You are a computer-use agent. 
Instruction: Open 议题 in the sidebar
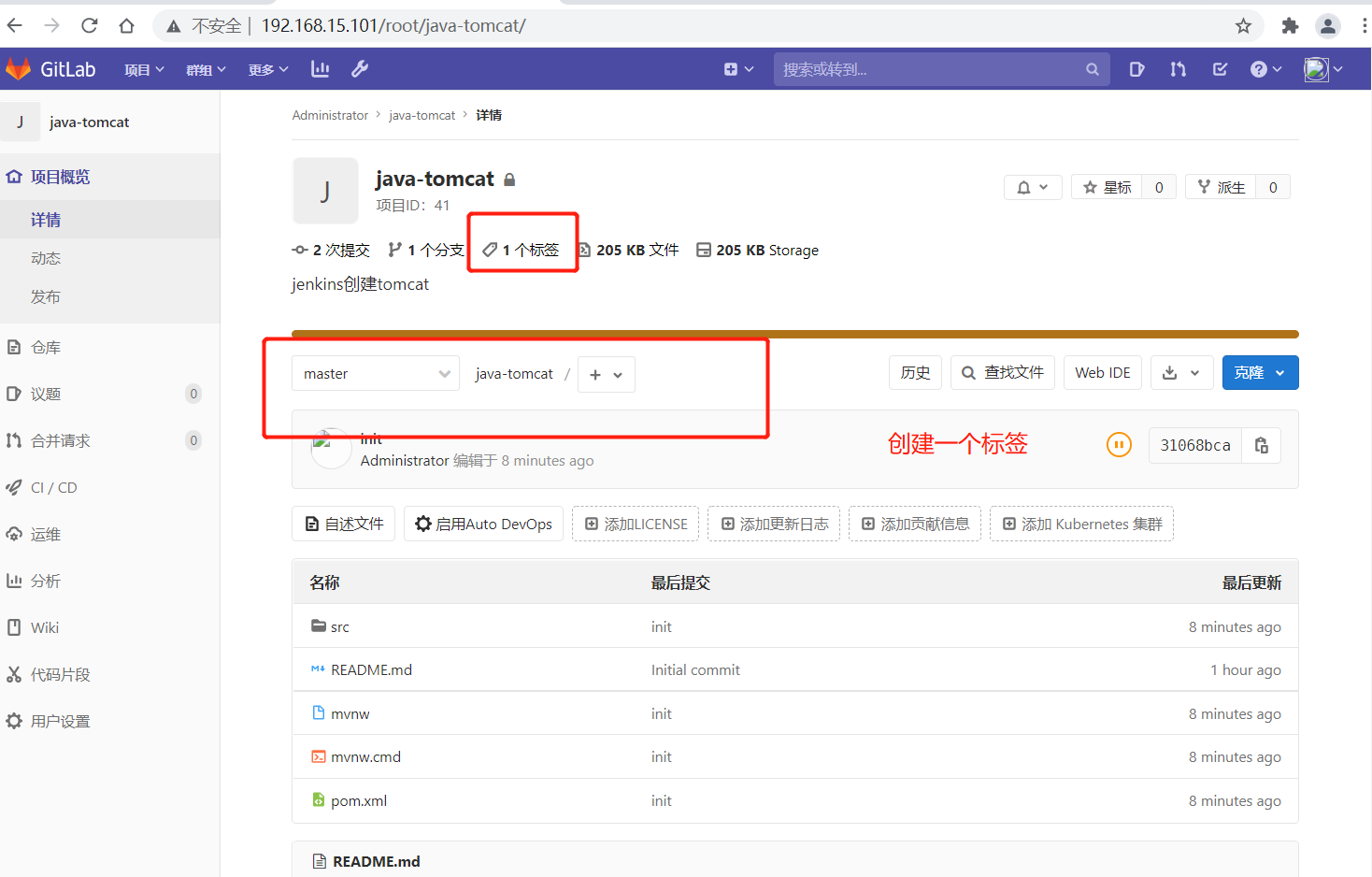pyautogui.click(x=109, y=394)
